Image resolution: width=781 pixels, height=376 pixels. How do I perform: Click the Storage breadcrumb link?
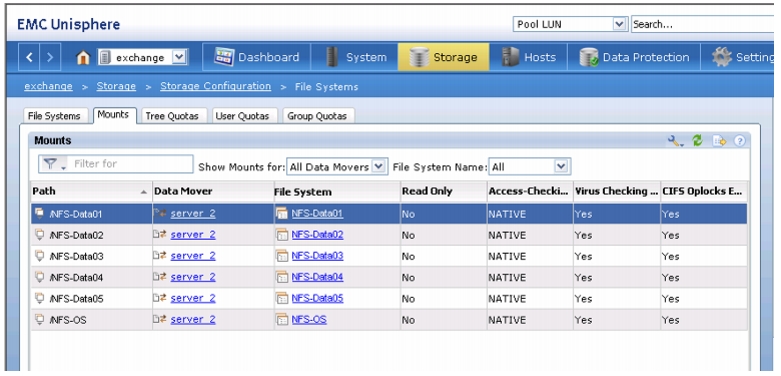point(116,86)
